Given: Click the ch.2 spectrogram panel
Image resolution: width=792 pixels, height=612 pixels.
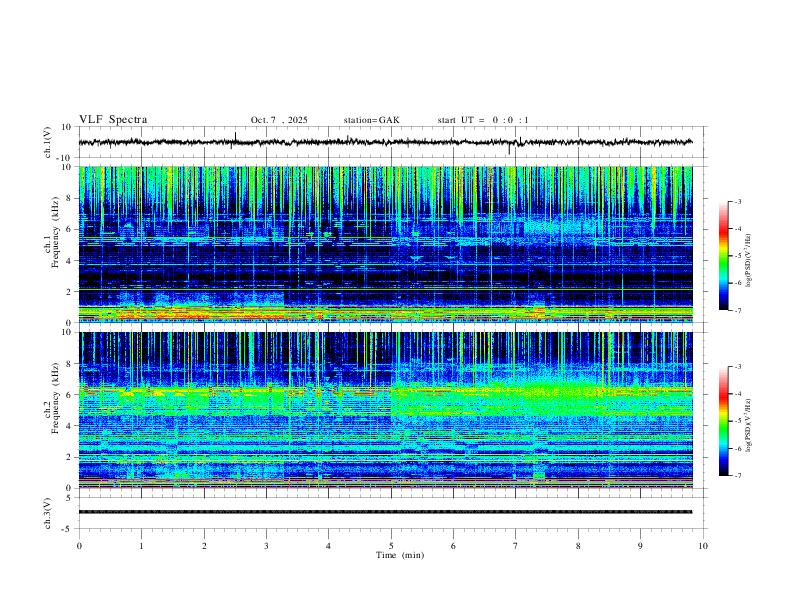Looking at the screenshot, I should click(x=386, y=410).
